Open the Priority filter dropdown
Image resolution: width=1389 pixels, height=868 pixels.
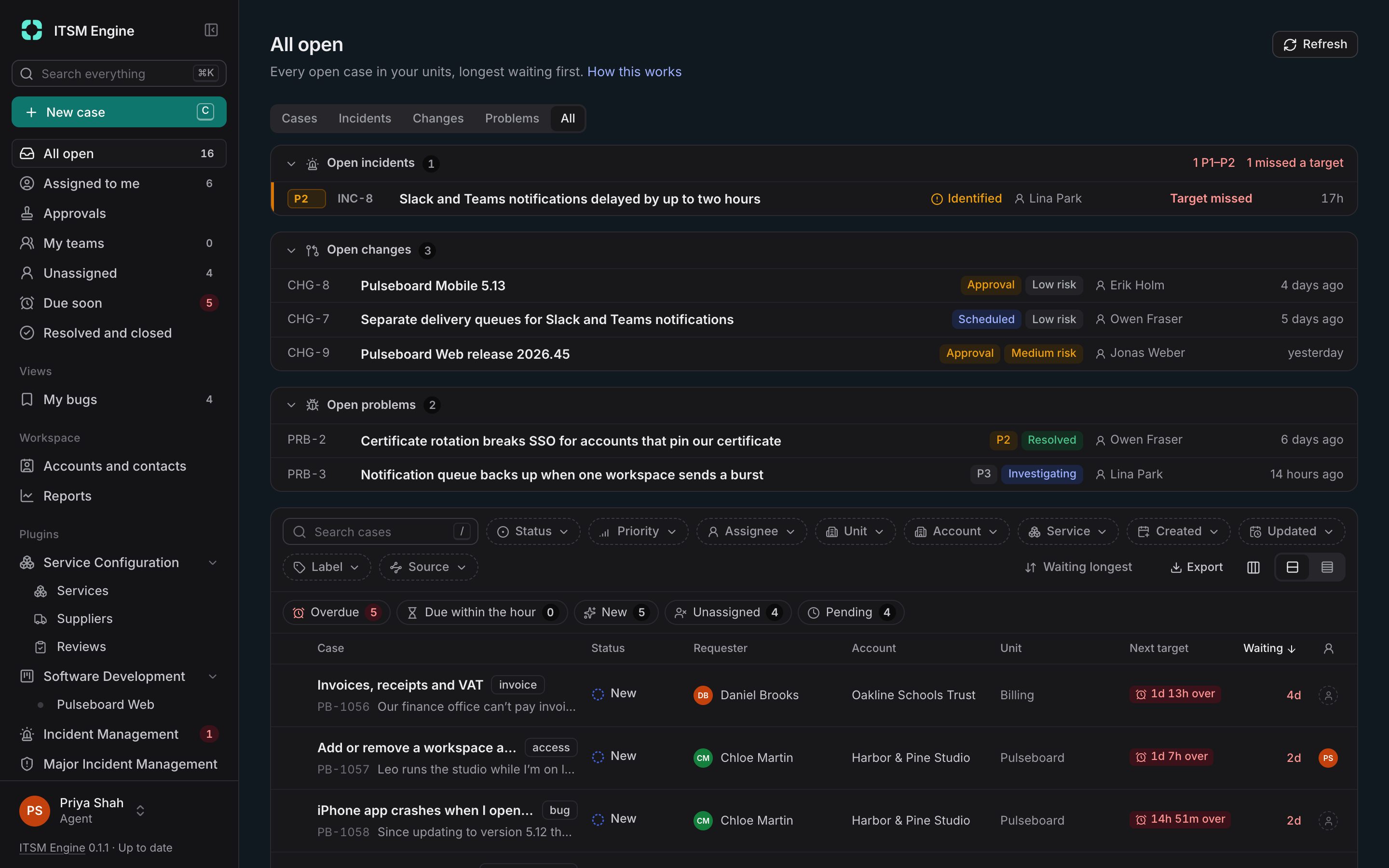tap(638, 531)
